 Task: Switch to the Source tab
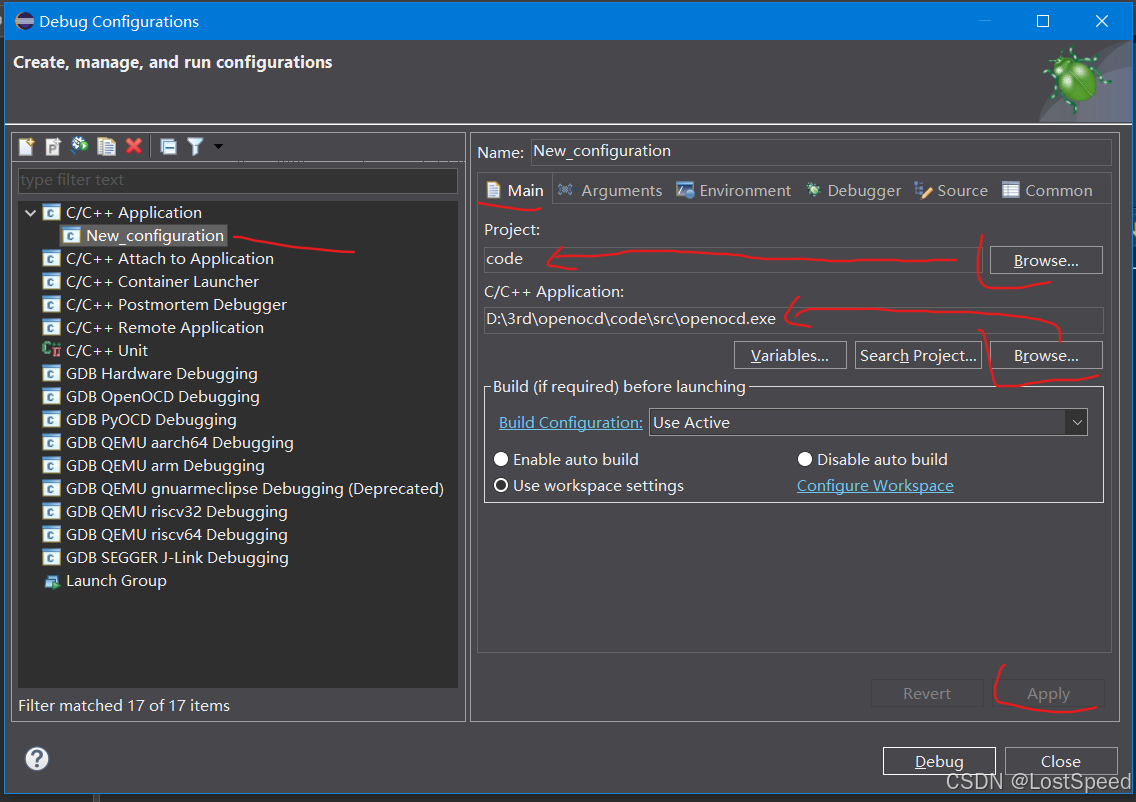(951, 191)
